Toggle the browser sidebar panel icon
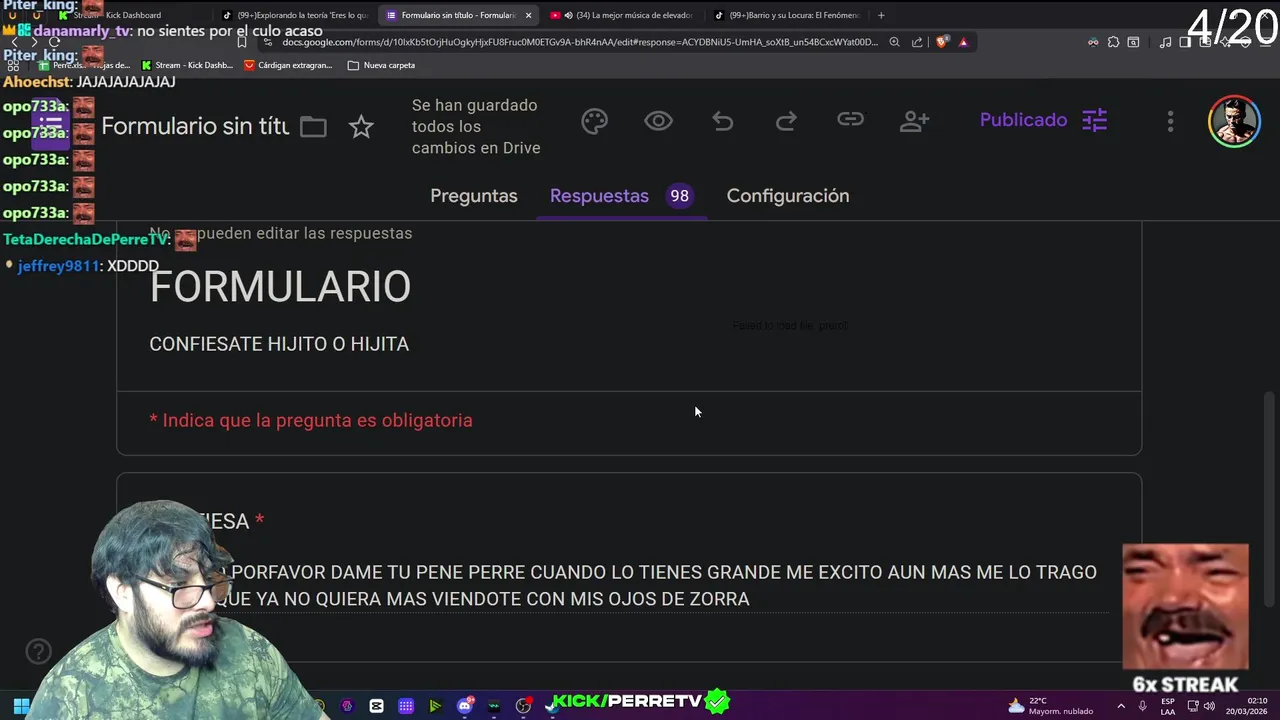 (1185, 42)
